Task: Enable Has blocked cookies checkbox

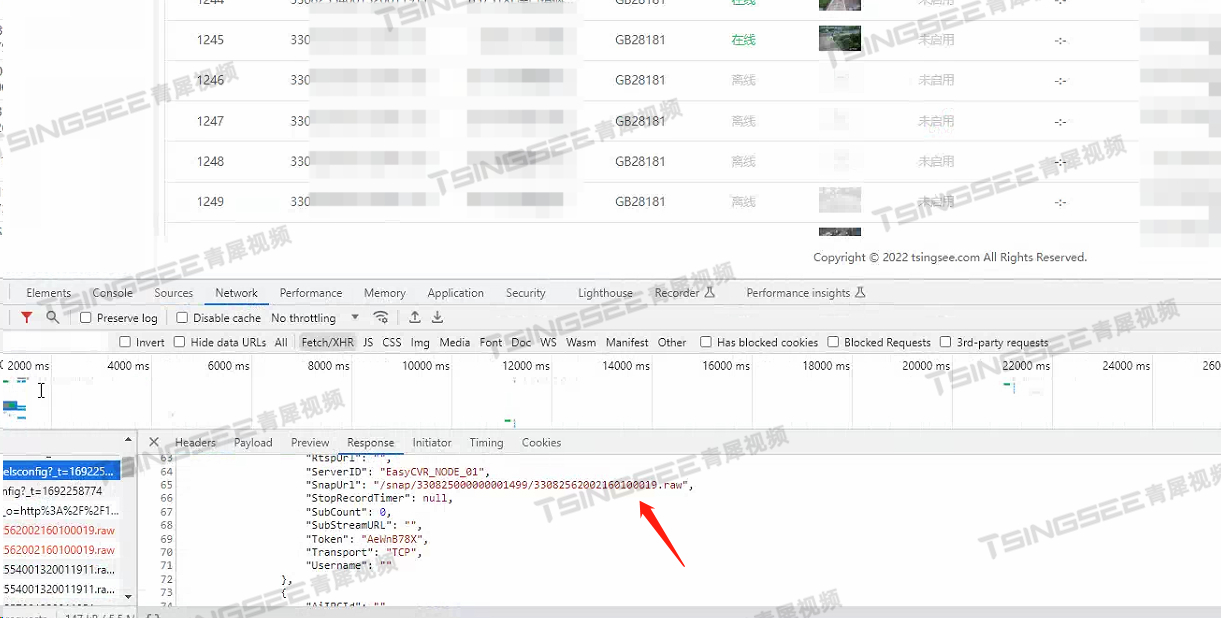Action: [x=706, y=342]
